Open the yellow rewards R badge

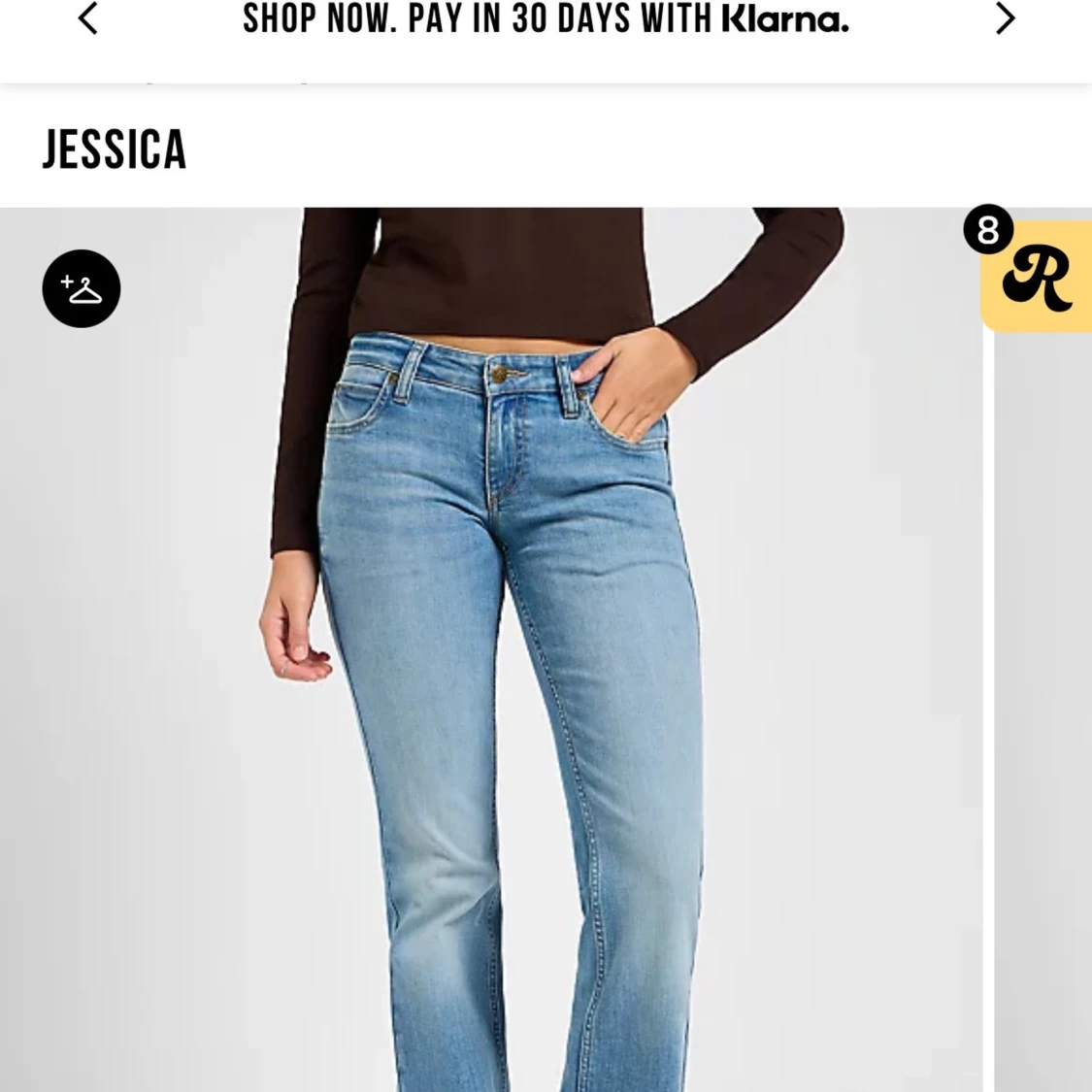[1037, 277]
